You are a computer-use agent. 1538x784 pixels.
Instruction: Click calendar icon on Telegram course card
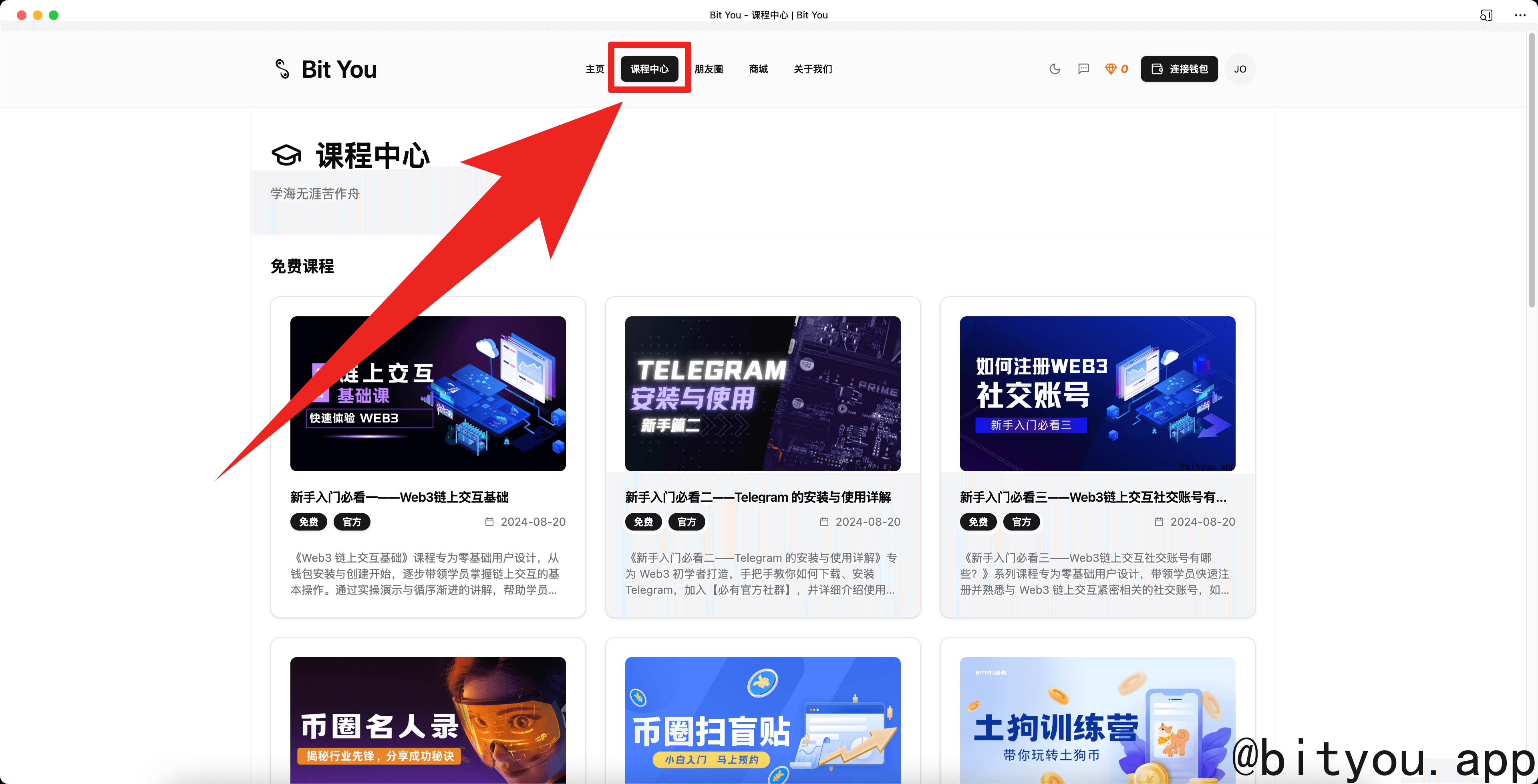tap(824, 522)
